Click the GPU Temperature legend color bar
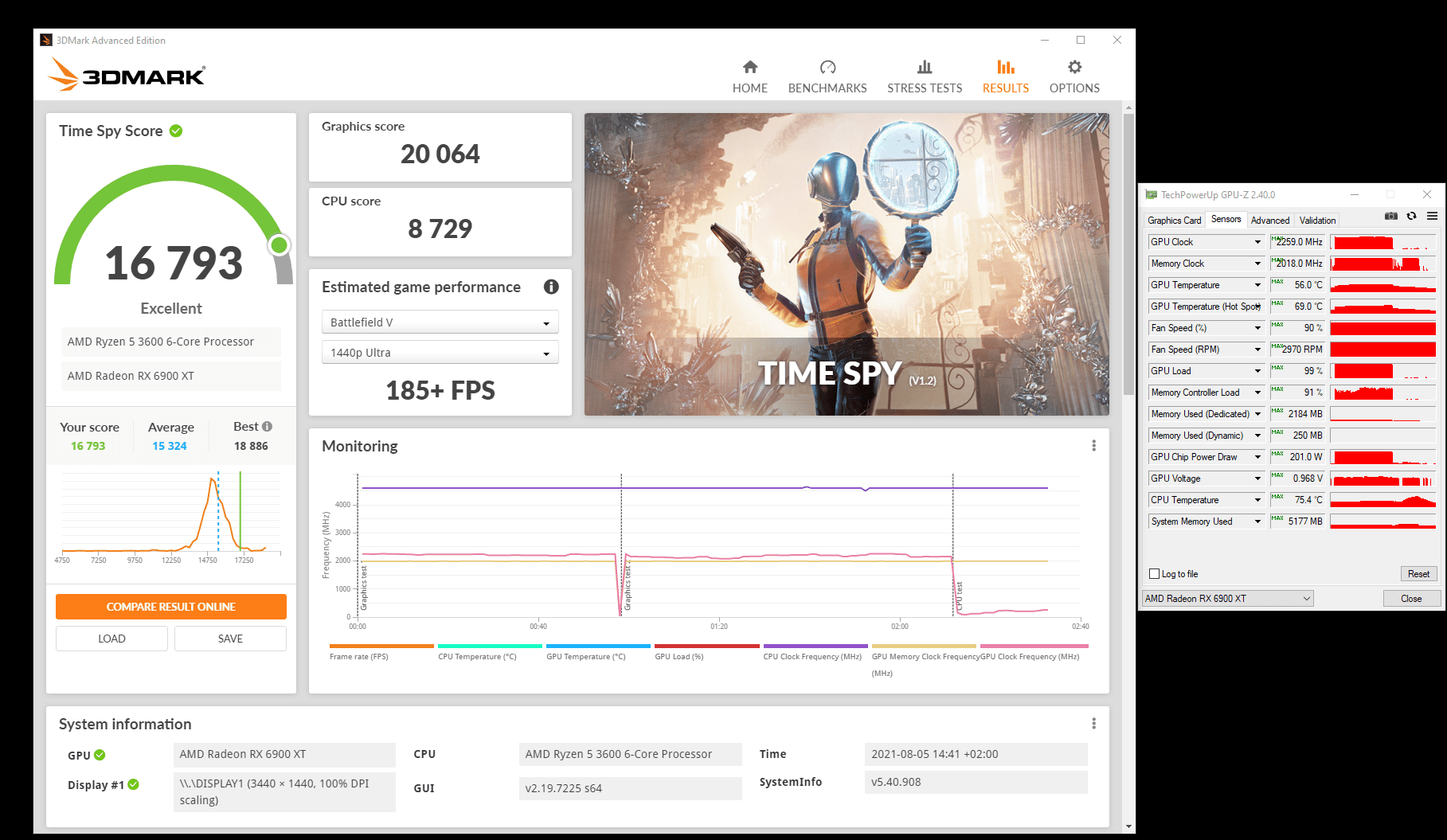 click(x=598, y=646)
